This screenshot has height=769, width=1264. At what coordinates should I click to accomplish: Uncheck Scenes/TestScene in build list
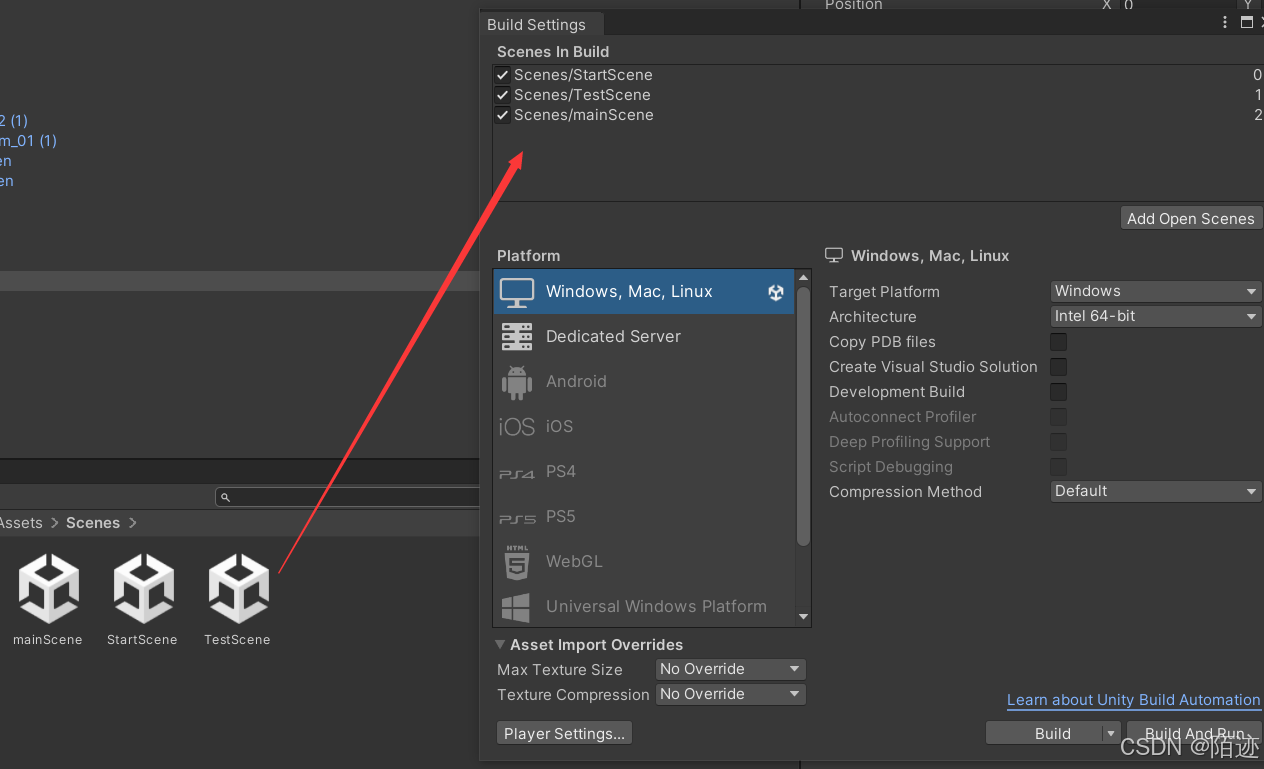tap(503, 95)
